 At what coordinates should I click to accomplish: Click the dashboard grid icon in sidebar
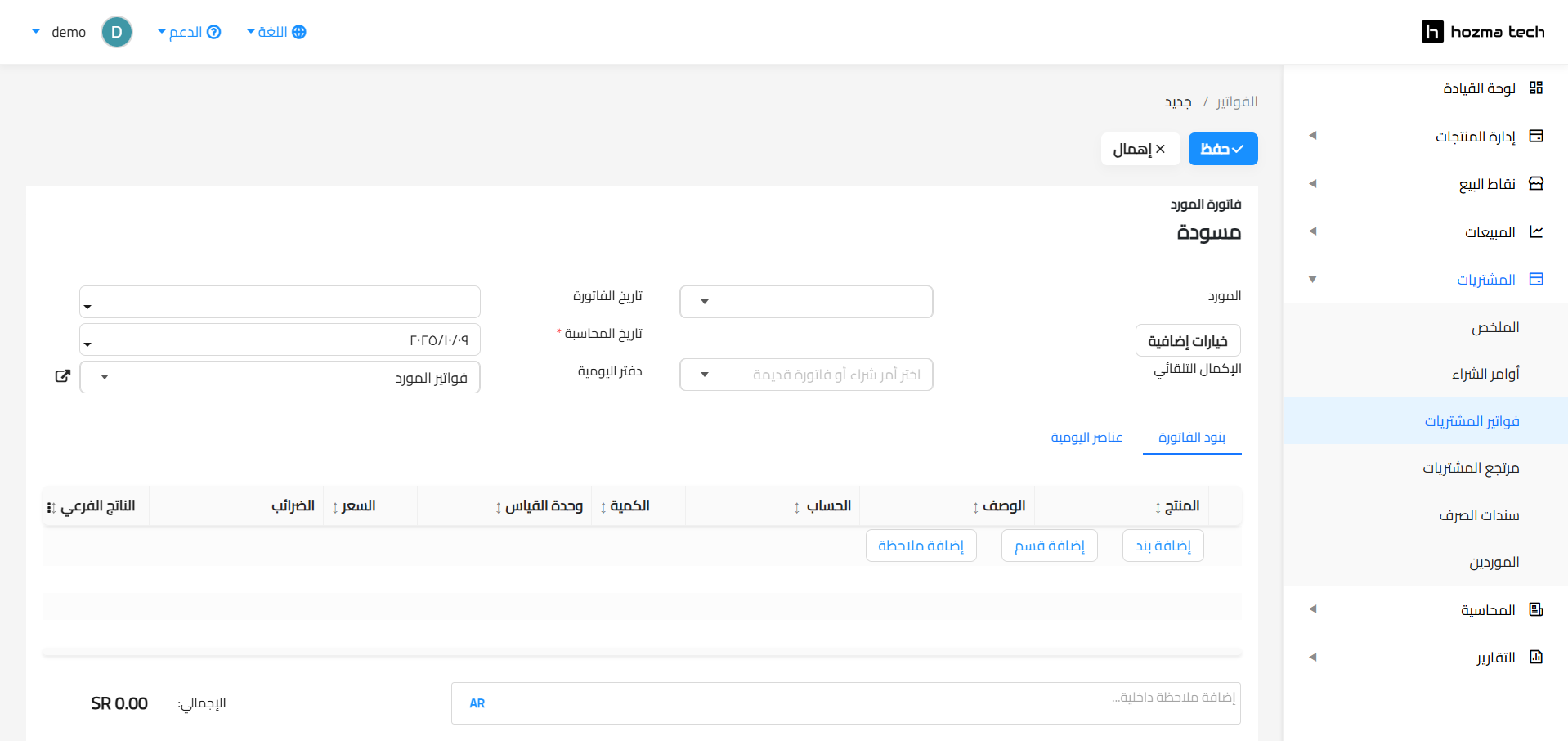[1535, 88]
